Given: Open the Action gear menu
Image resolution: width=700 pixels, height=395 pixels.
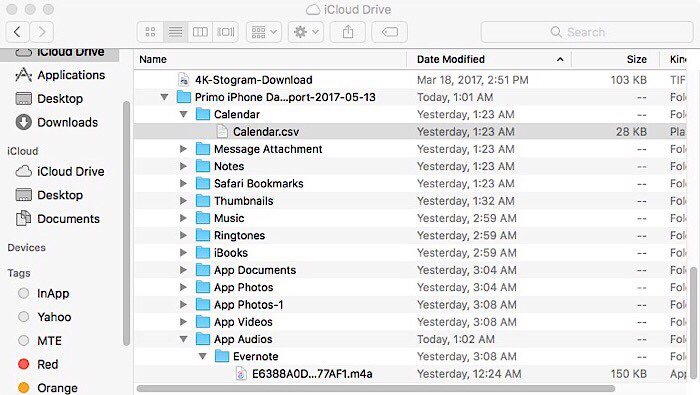Looking at the screenshot, I should pos(306,32).
